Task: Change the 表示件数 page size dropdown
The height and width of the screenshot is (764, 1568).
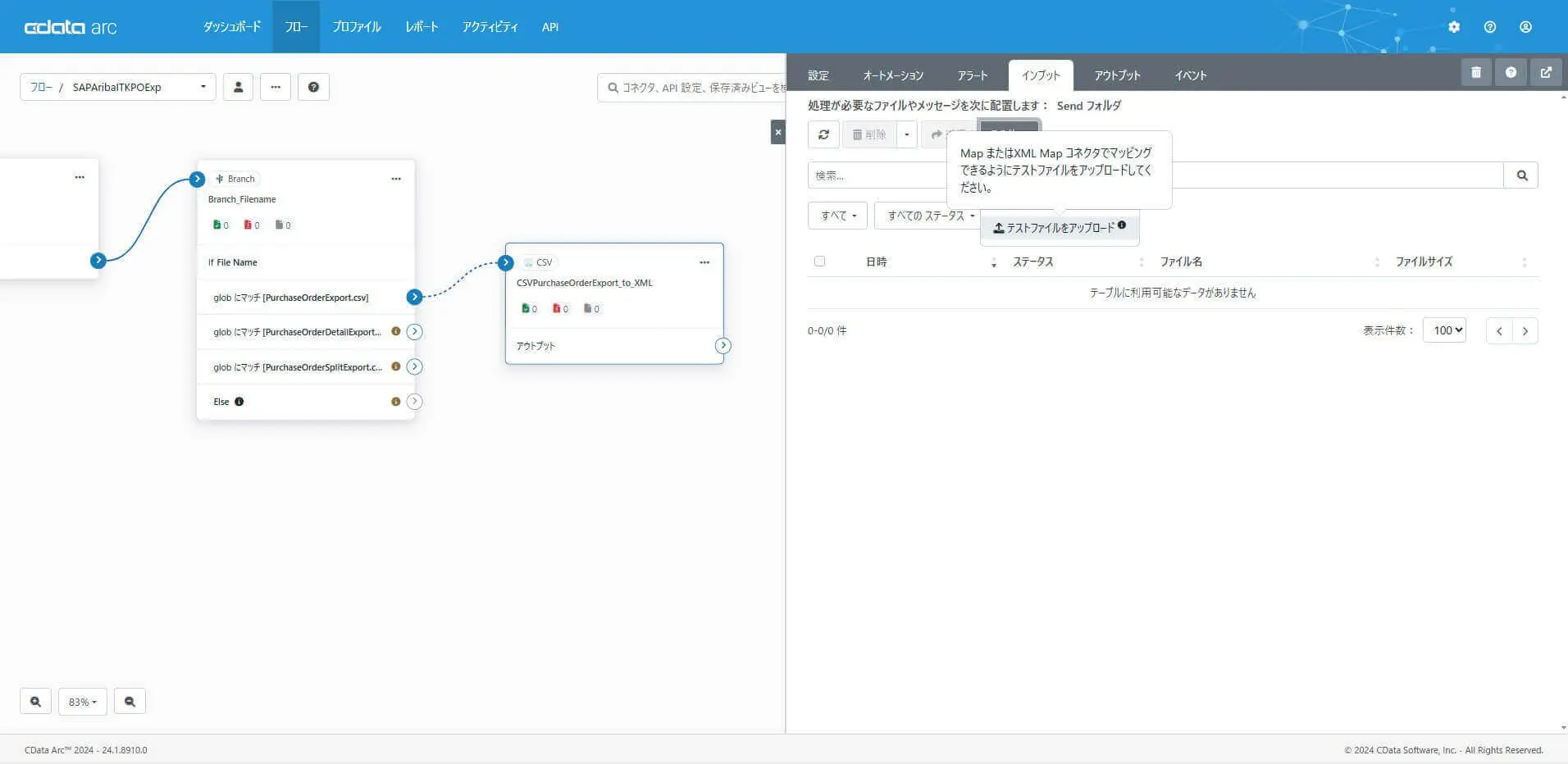Action: 1444,330
